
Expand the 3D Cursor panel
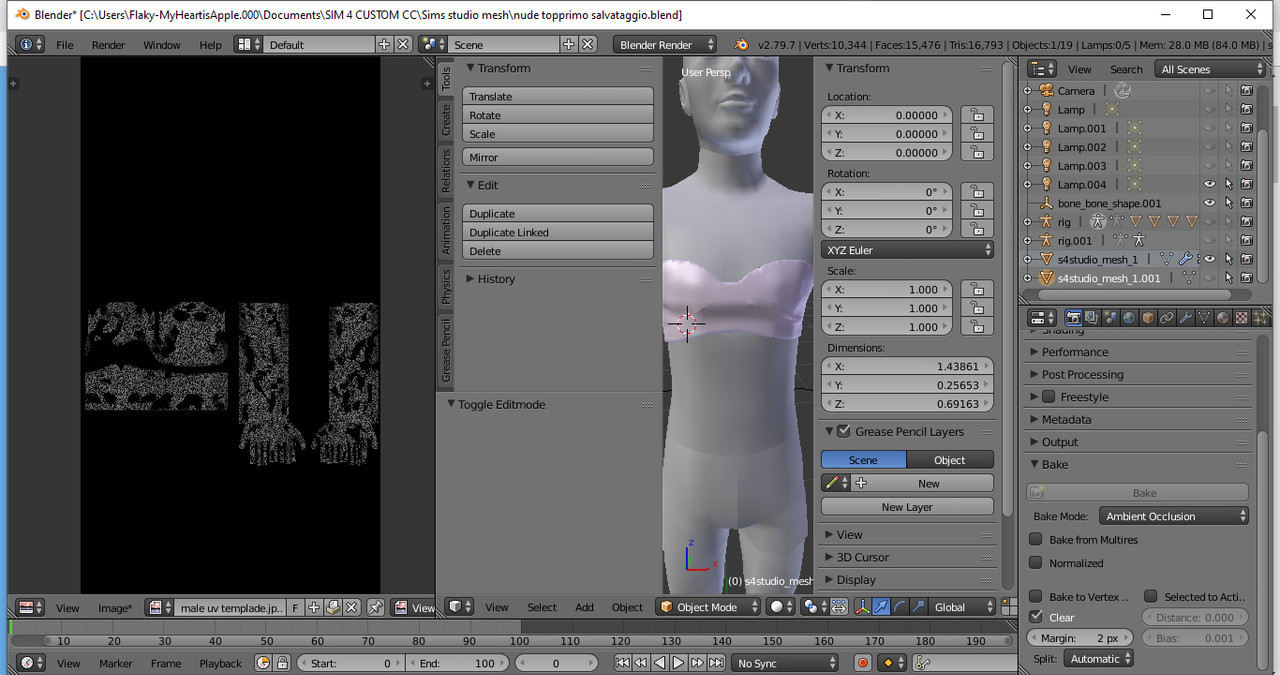click(x=862, y=557)
